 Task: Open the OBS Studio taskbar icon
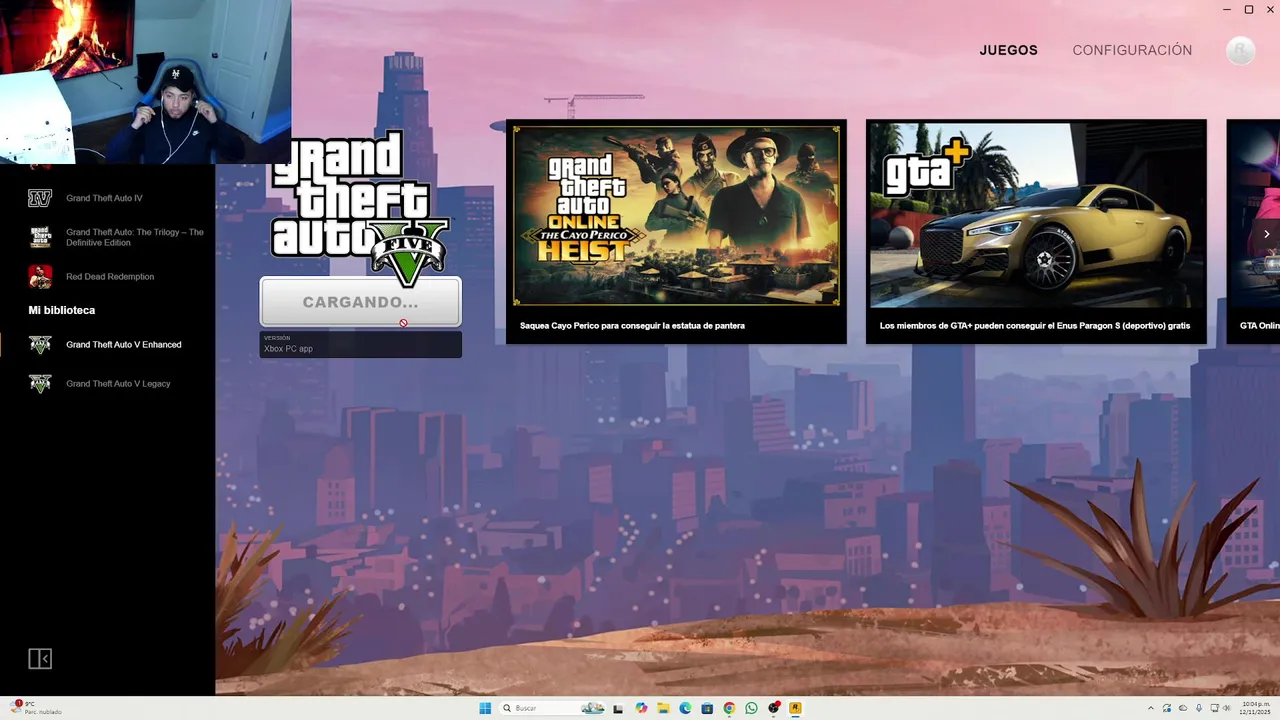[x=774, y=708]
